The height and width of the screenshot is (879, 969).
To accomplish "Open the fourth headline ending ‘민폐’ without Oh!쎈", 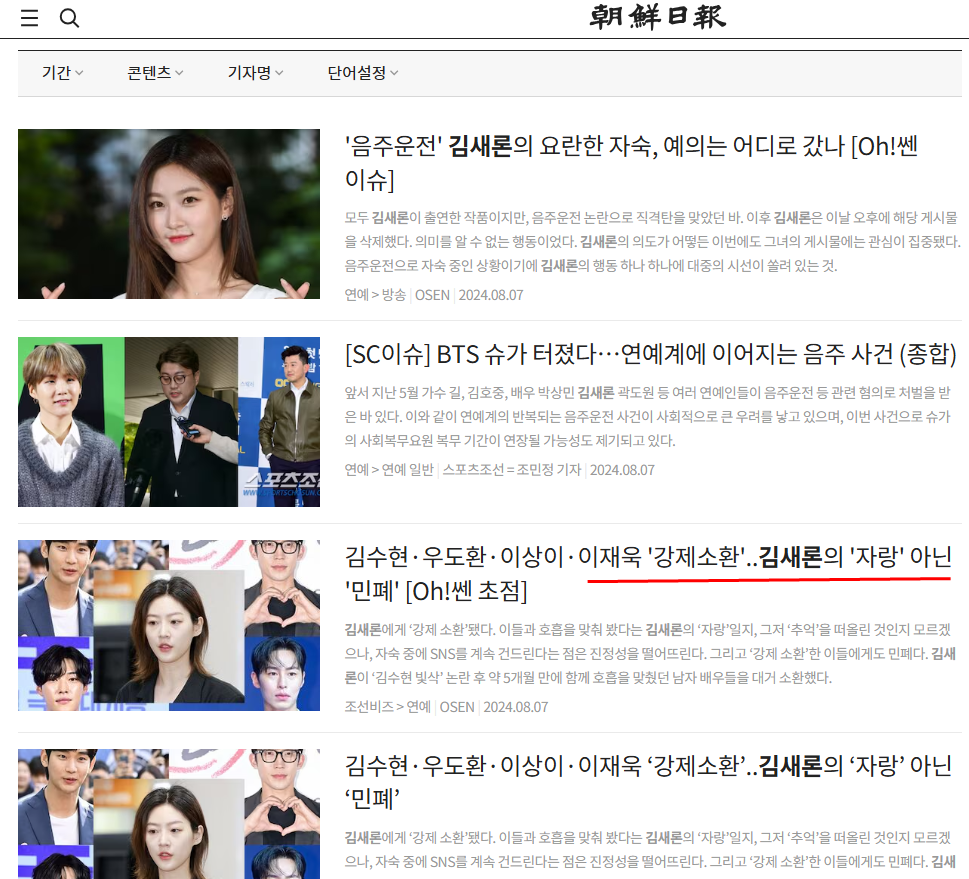I will click(x=648, y=783).
